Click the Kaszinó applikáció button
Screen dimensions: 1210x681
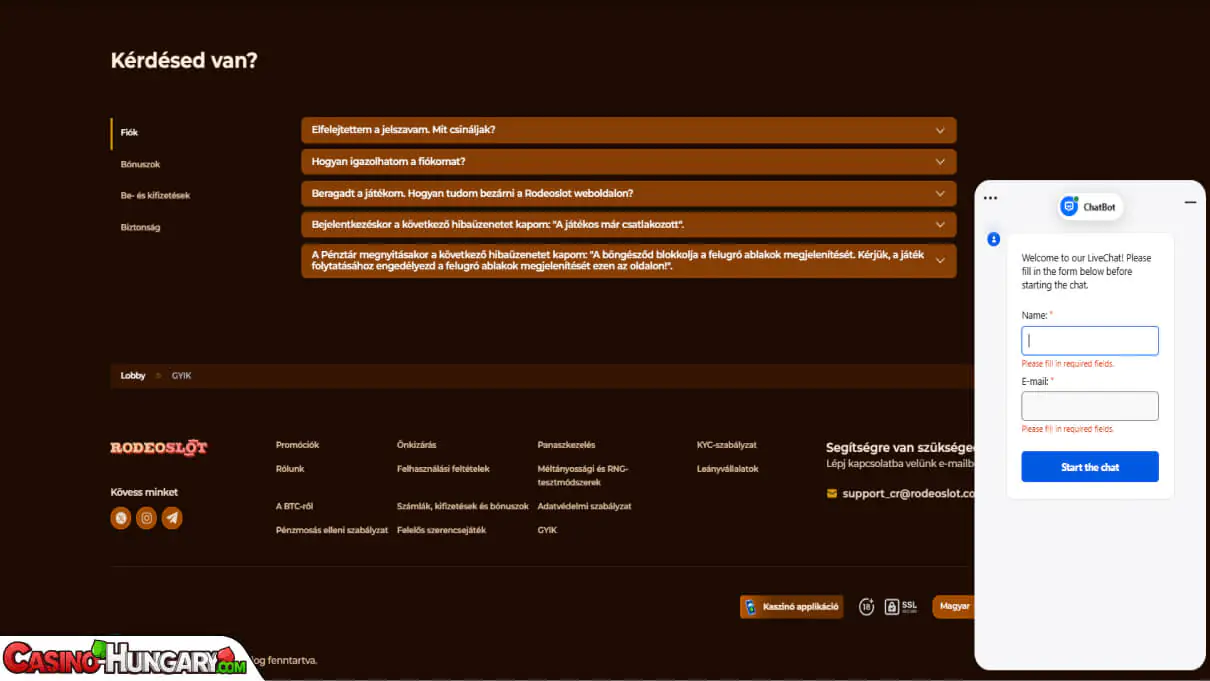click(x=791, y=607)
